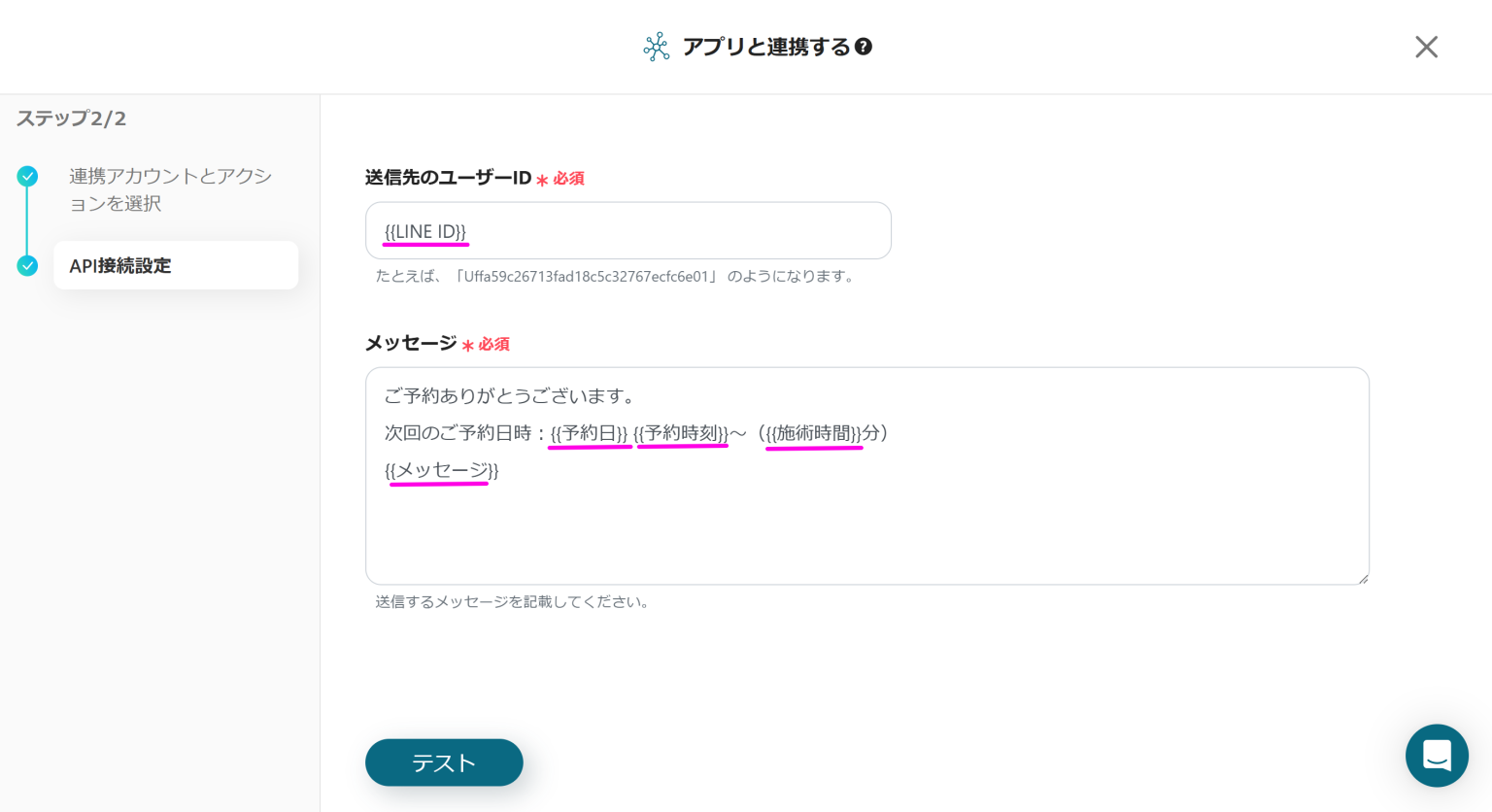Click the {{LINE ID}} placeholder text
Screen dimensions: 1492x812
pyautogui.click(x=424, y=231)
